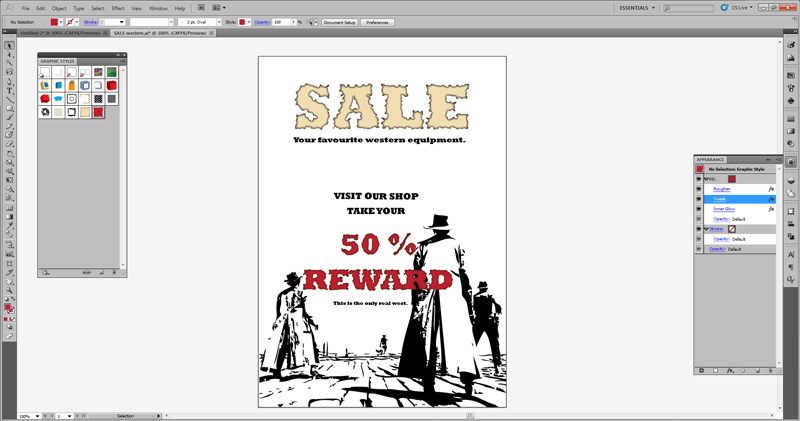Image resolution: width=800 pixels, height=421 pixels.
Task: Open the Add New Effect fx menu
Action: 729,370
